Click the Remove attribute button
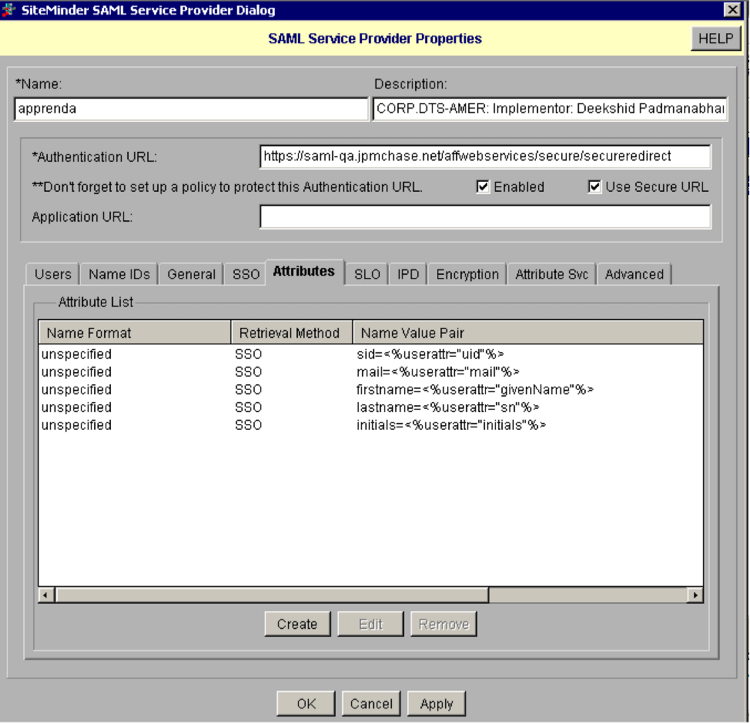 [x=443, y=624]
